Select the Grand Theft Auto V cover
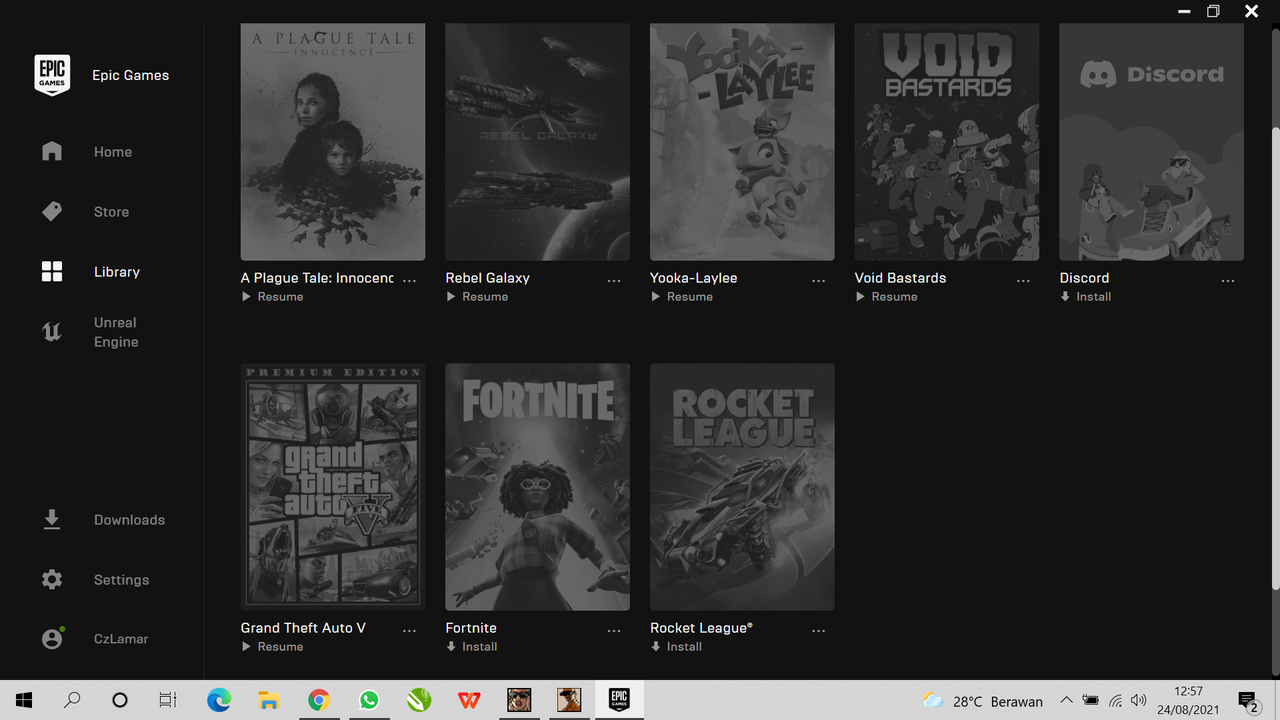1280x720 pixels. pyautogui.click(x=333, y=487)
